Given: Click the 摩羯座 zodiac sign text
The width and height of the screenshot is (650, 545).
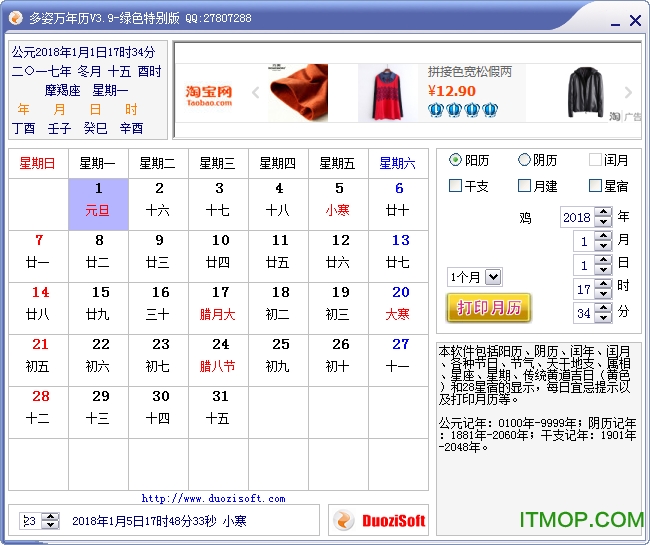Looking at the screenshot, I should click(63, 90).
